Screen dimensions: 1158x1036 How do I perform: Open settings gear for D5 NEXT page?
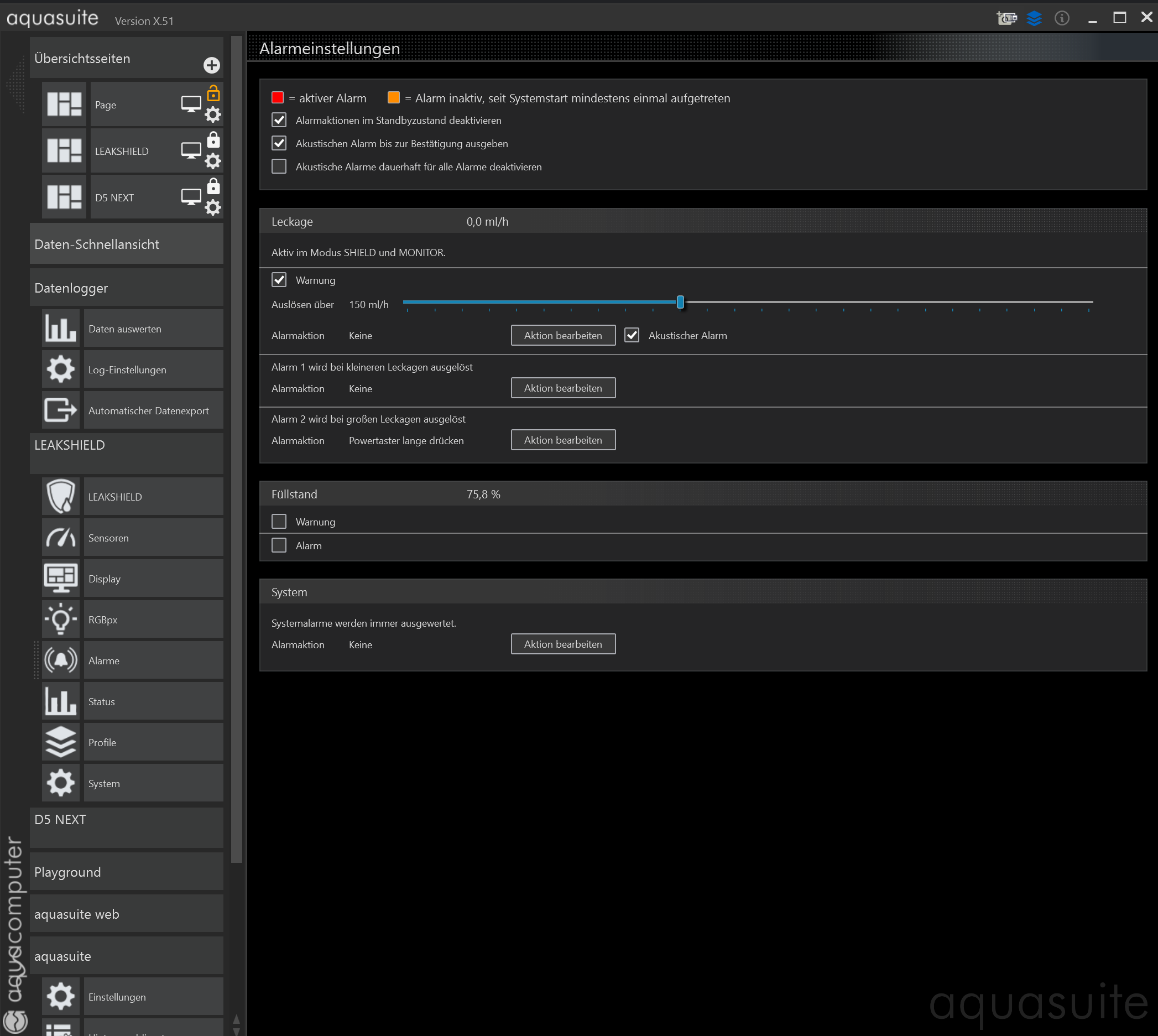(213, 207)
